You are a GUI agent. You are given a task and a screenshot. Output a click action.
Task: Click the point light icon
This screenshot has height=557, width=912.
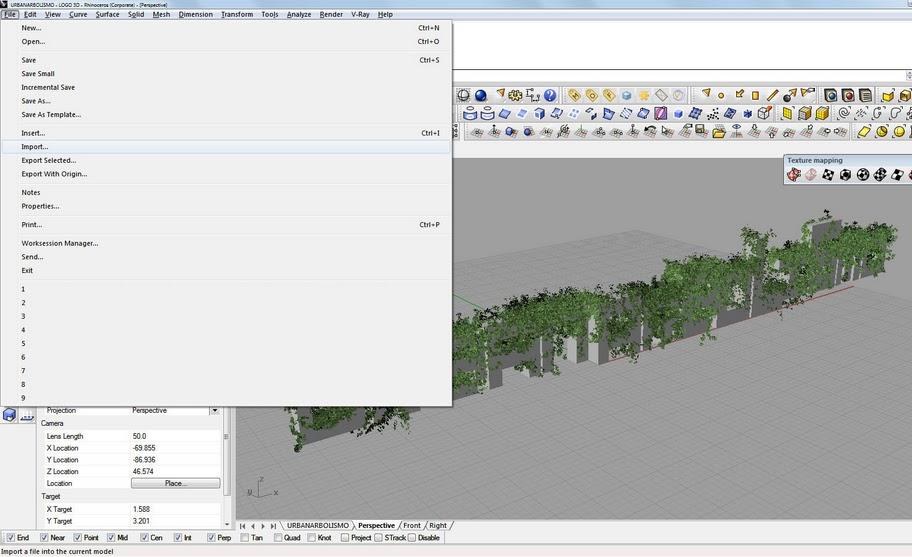721,95
